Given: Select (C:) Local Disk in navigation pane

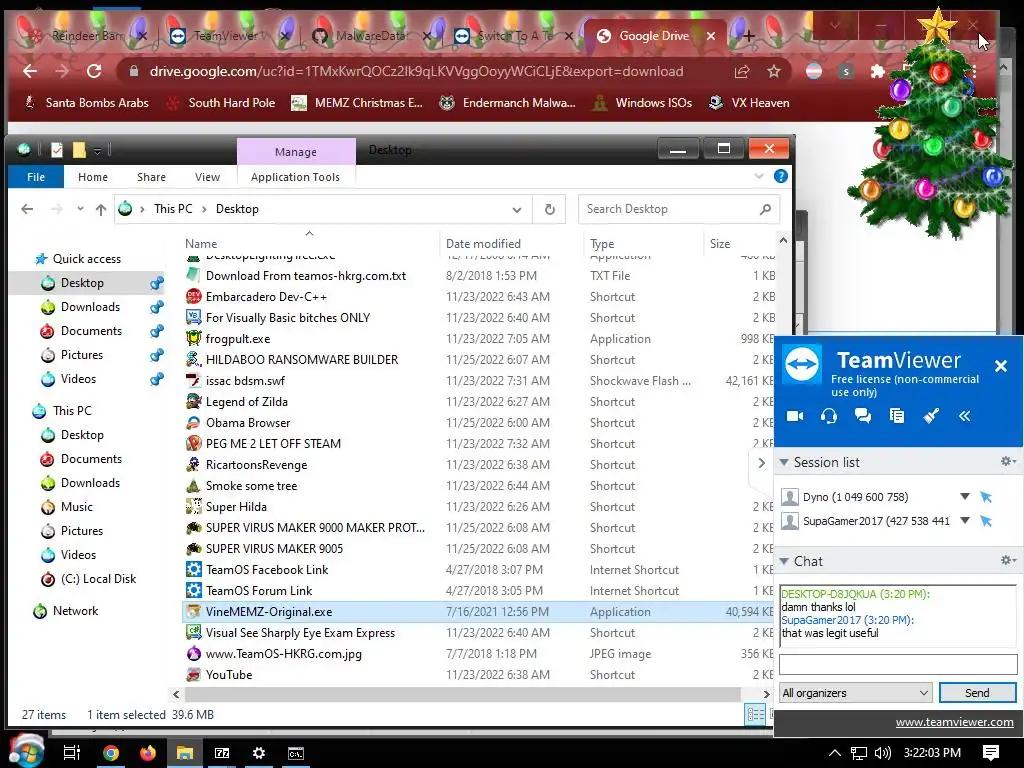Looking at the screenshot, I should pos(98,579).
